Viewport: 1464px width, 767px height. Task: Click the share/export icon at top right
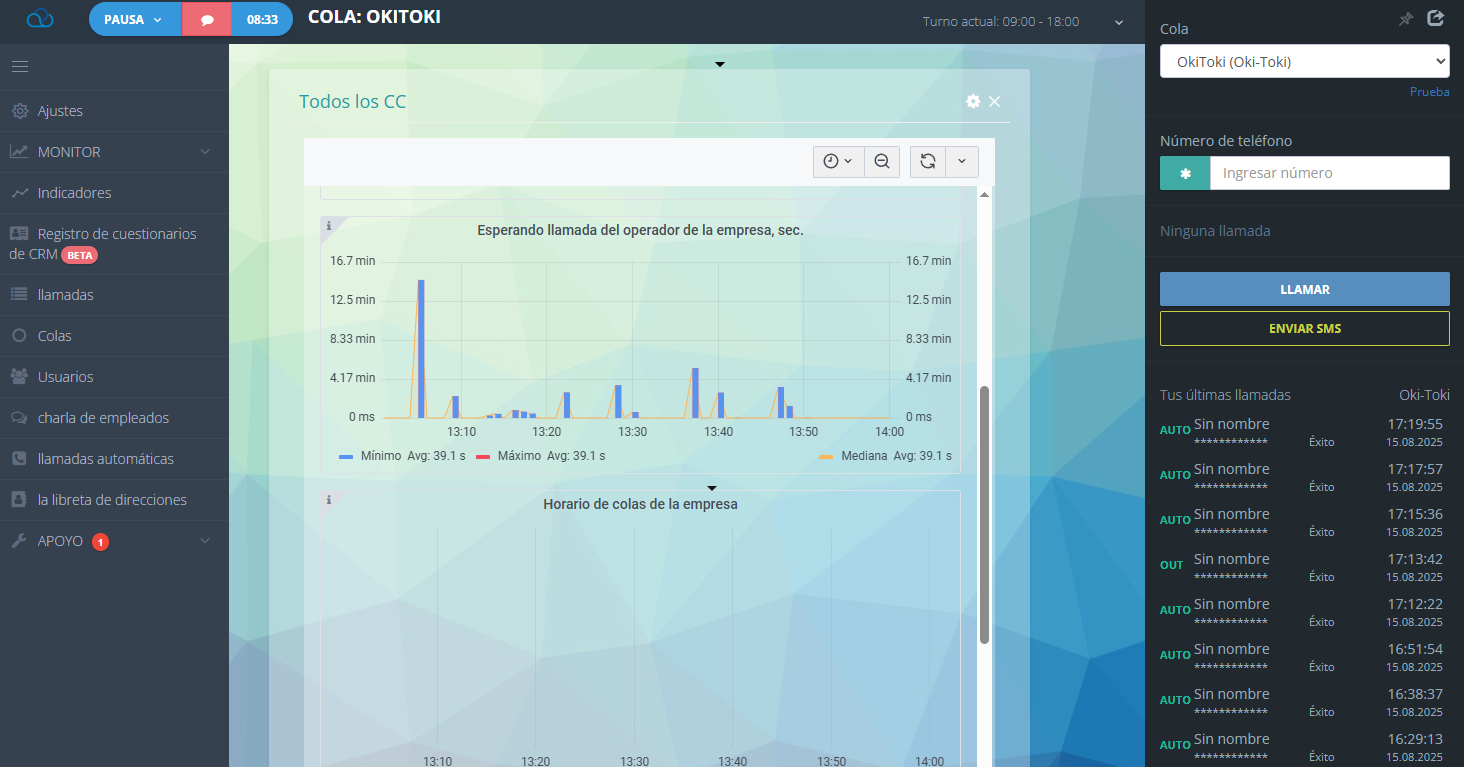pos(1435,18)
